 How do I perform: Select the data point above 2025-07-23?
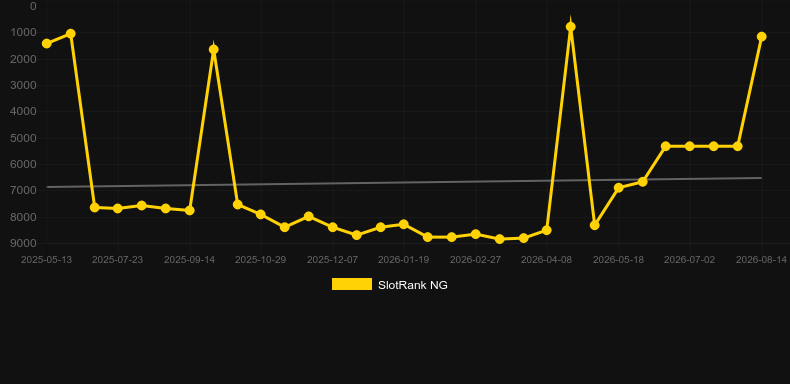(118, 208)
